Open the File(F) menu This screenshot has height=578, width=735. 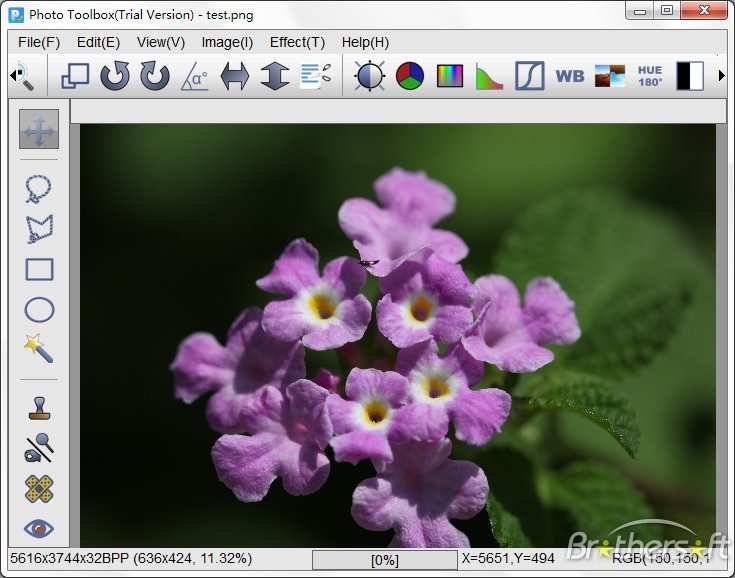point(39,42)
